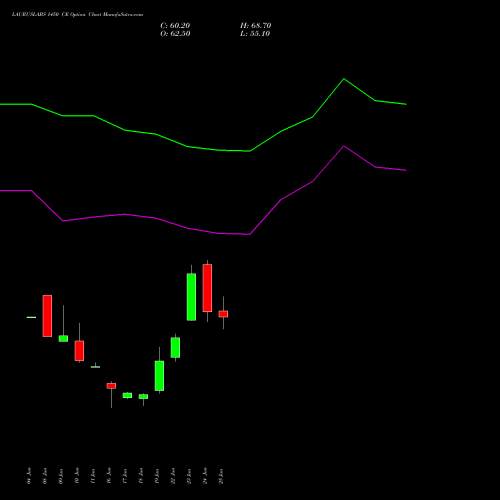500x500 pixels.
Task: Click the close value C: 60.20
Action: point(175,26)
